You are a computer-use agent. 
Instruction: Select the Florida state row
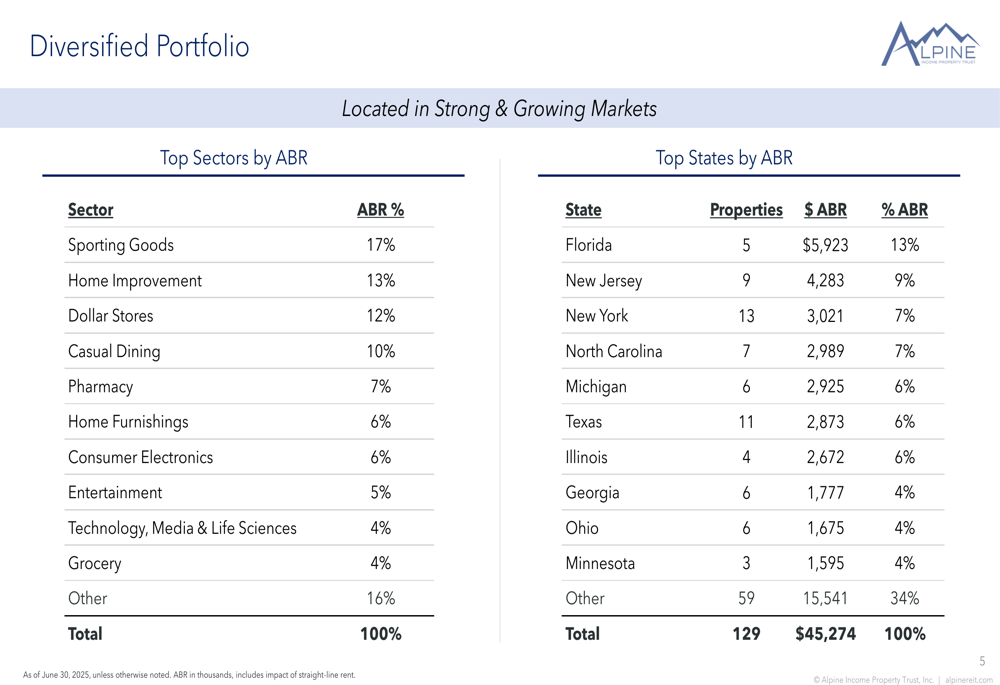pos(753,245)
